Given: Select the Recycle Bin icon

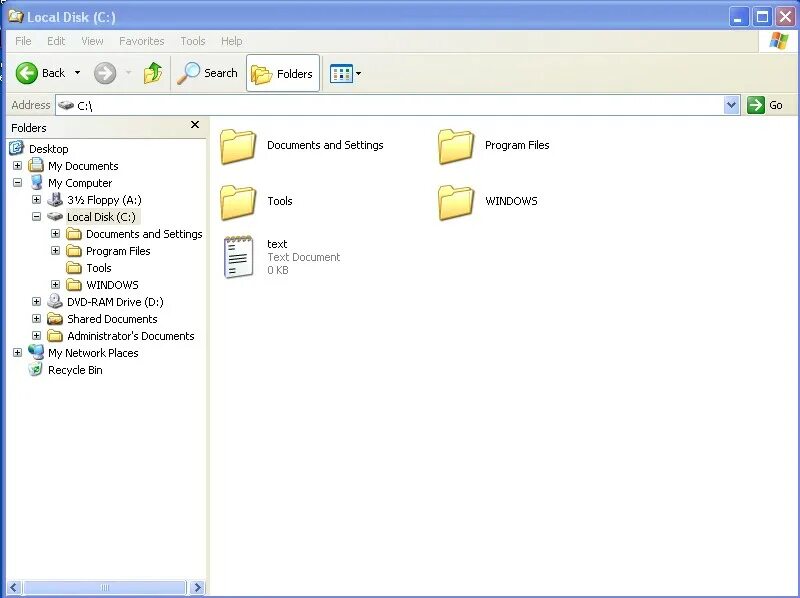Looking at the screenshot, I should click(35, 369).
